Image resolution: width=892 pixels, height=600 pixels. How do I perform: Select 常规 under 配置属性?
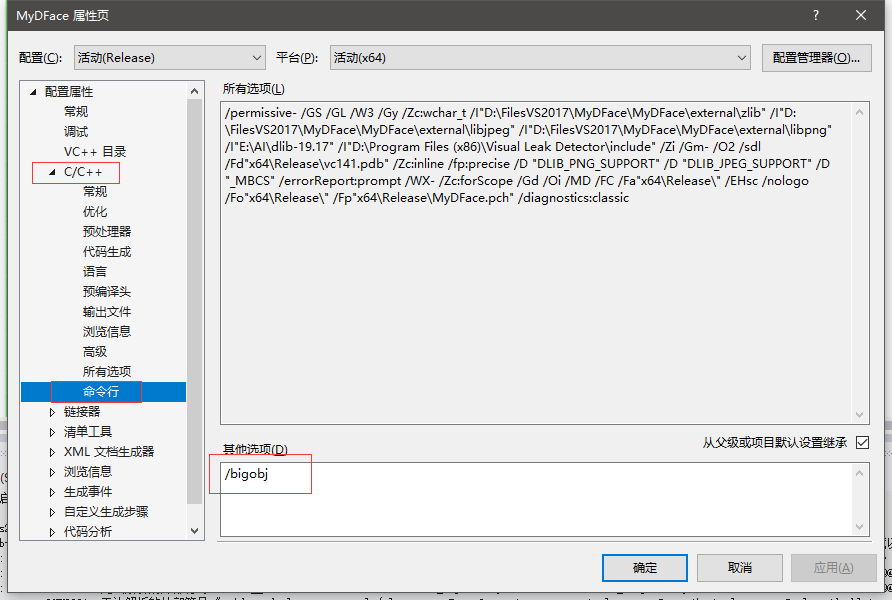[76, 111]
